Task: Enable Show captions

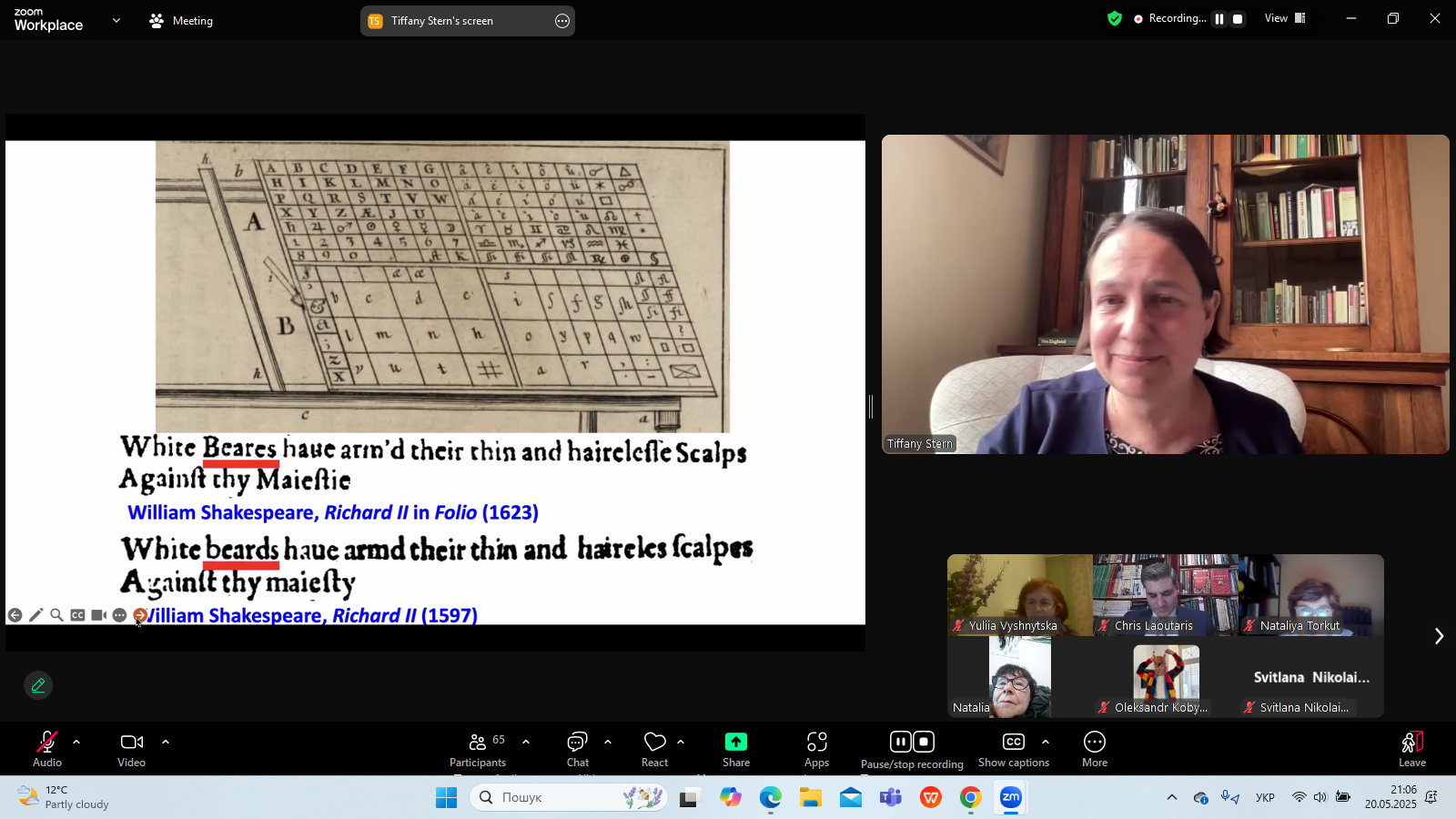Action: tap(1013, 749)
